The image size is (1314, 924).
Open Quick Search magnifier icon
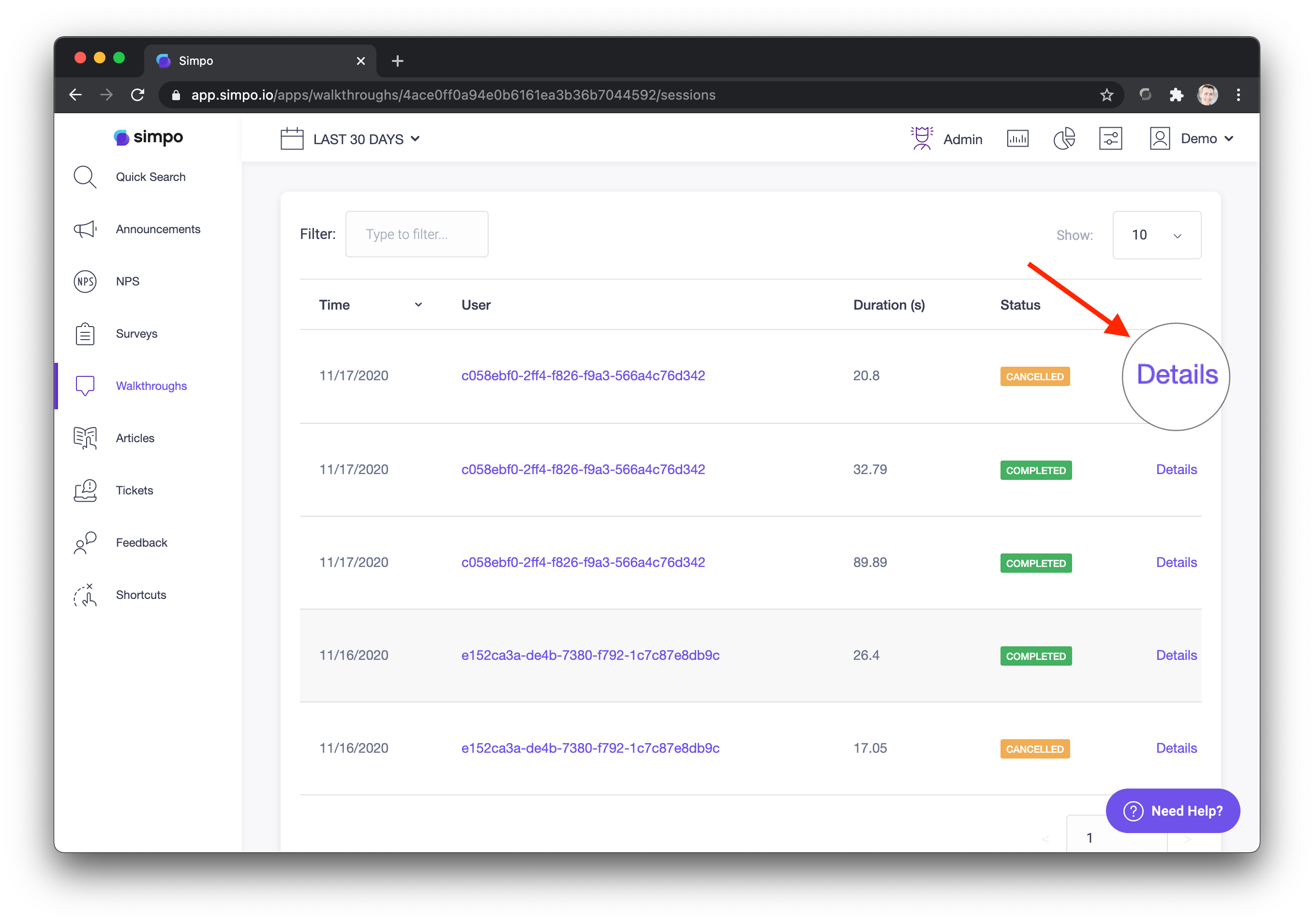coord(85,177)
